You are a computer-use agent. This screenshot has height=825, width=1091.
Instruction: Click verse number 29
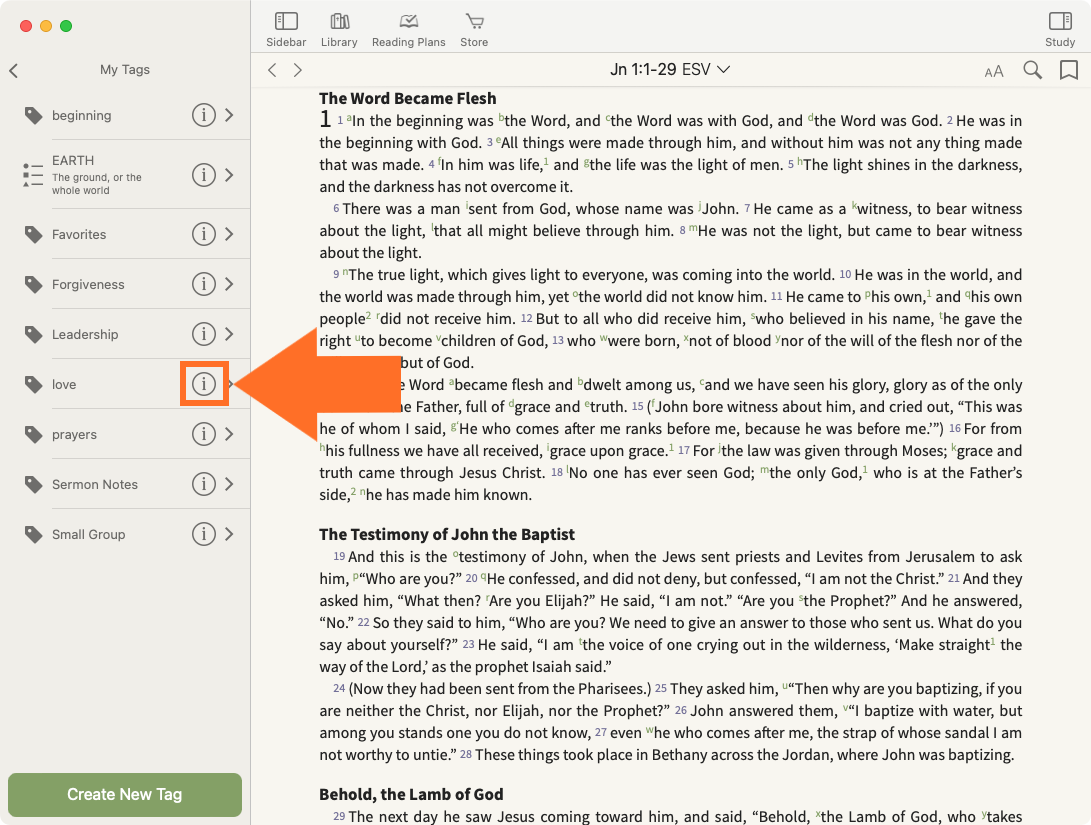[339, 816]
